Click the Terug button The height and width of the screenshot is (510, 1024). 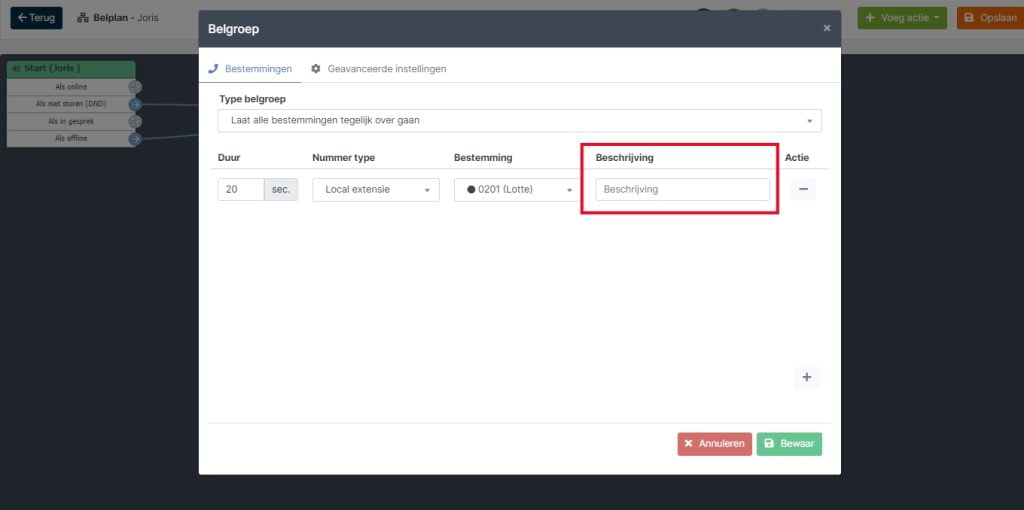click(x=37, y=18)
